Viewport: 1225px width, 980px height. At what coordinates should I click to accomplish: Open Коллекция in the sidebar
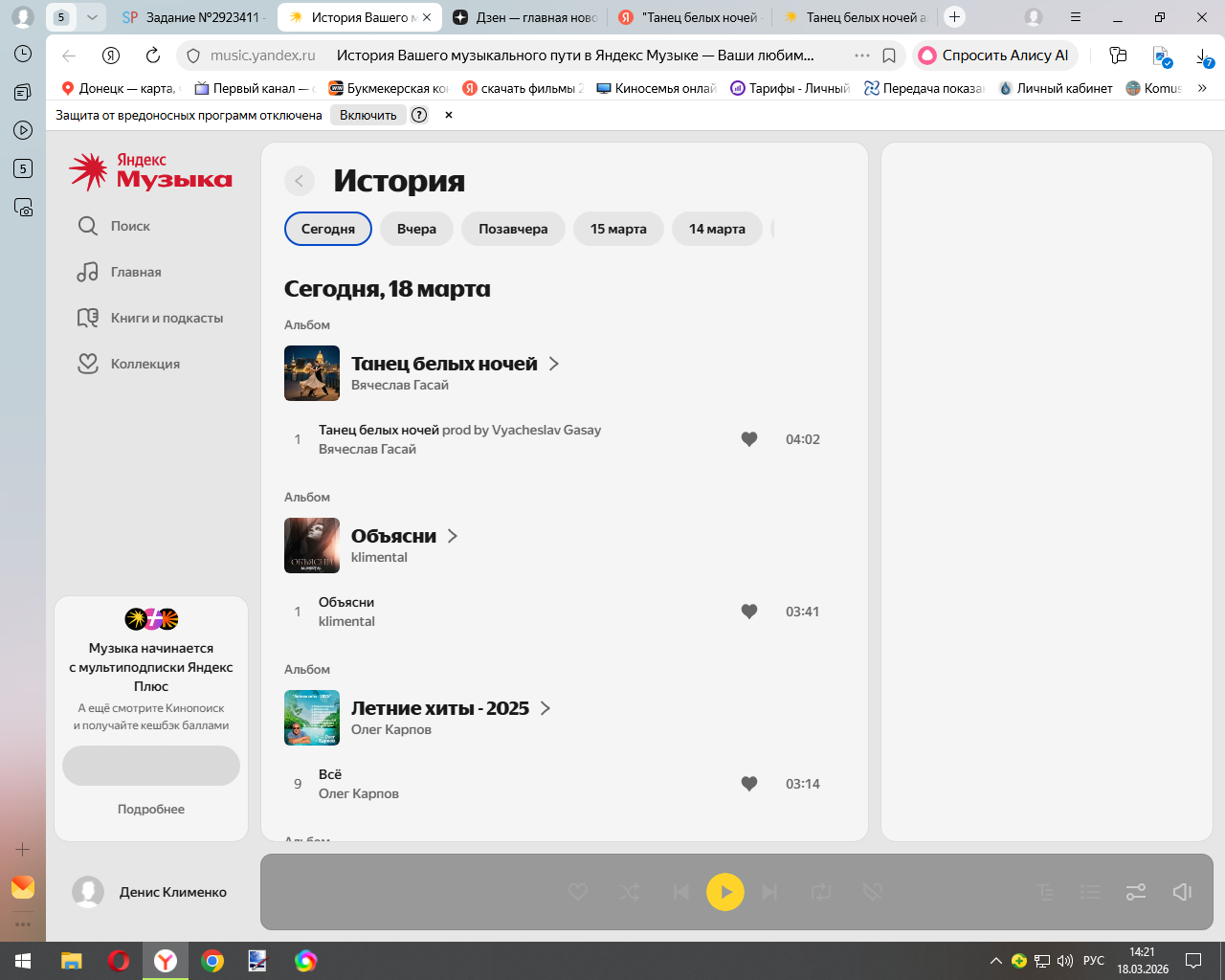[x=128, y=364]
